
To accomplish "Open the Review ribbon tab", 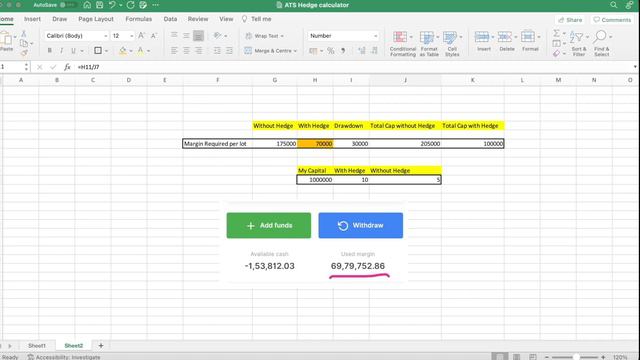I will [x=198, y=19].
